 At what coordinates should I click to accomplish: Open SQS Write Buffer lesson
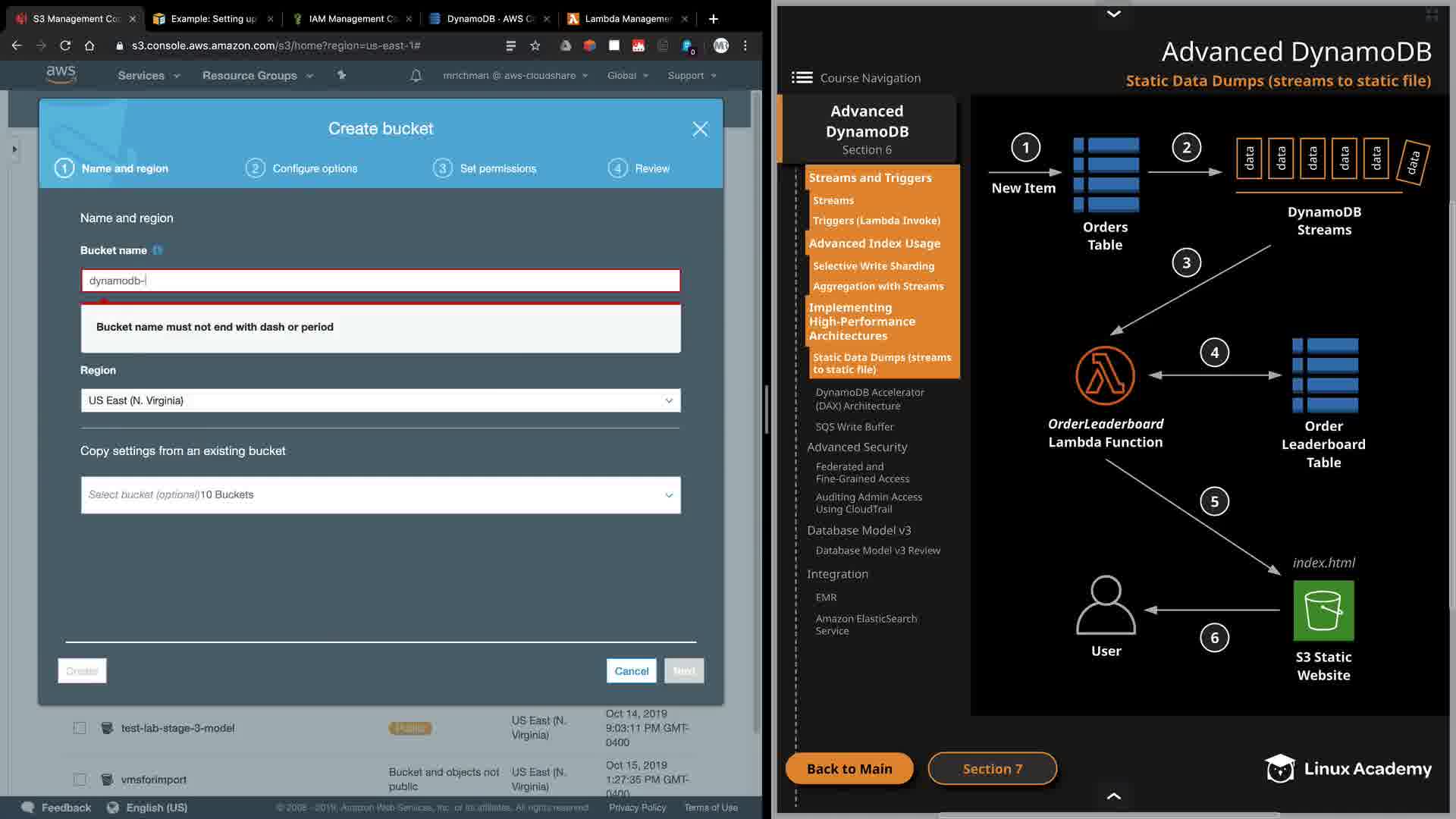pyautogui.click(x=855, y=427)
